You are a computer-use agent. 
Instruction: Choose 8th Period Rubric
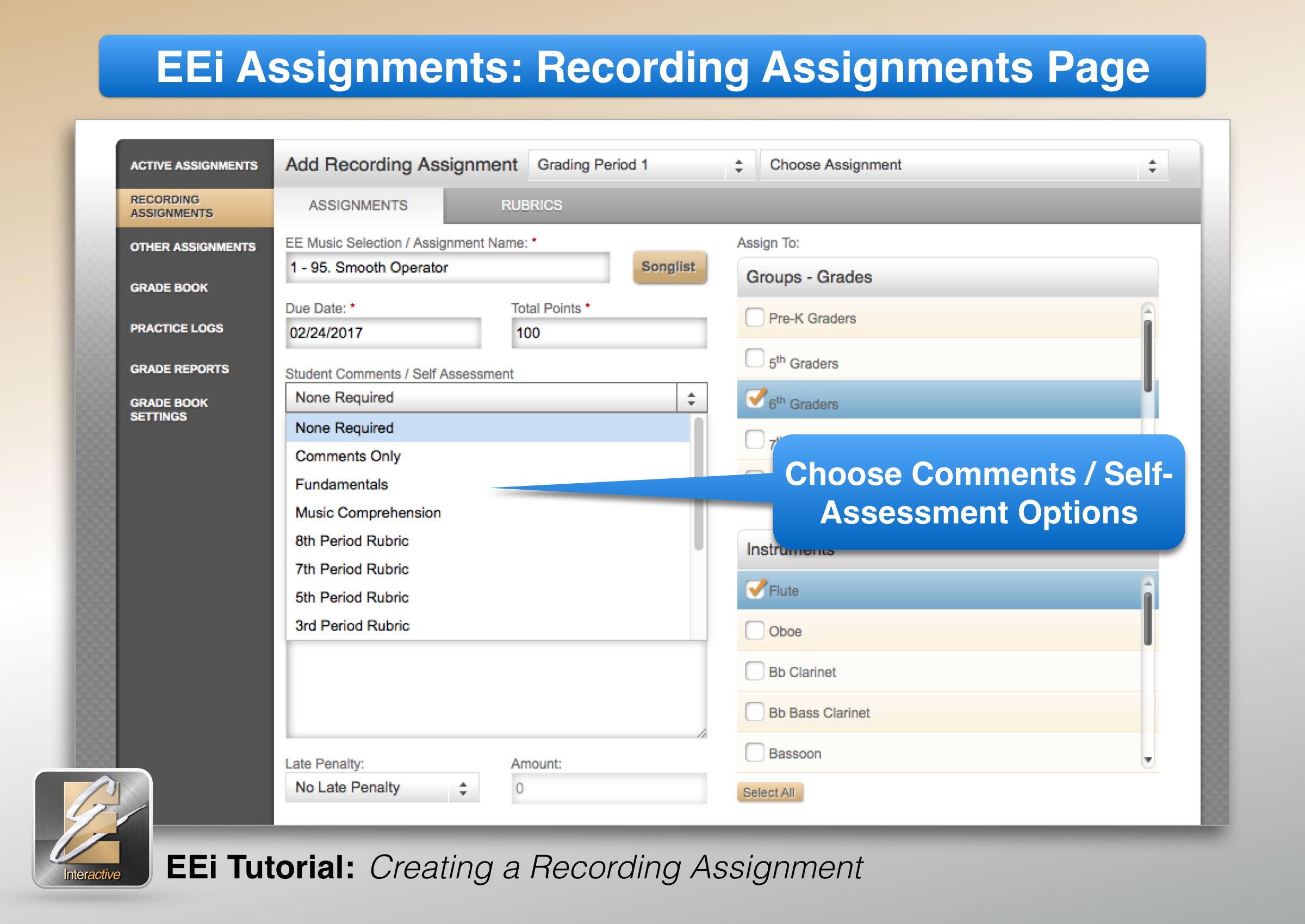[x=488, y=541]
